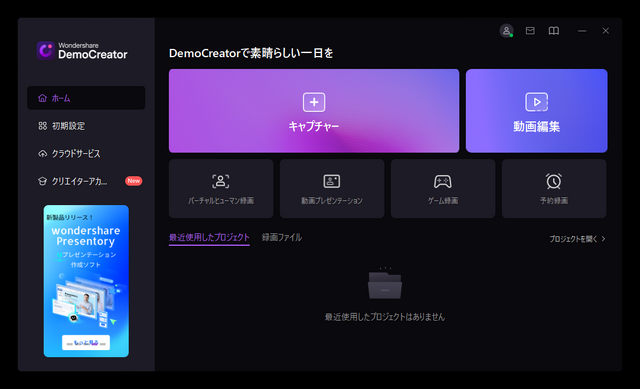Click the home icon beside ホーム
Screen dimensions: 640x389
(42, 98)
